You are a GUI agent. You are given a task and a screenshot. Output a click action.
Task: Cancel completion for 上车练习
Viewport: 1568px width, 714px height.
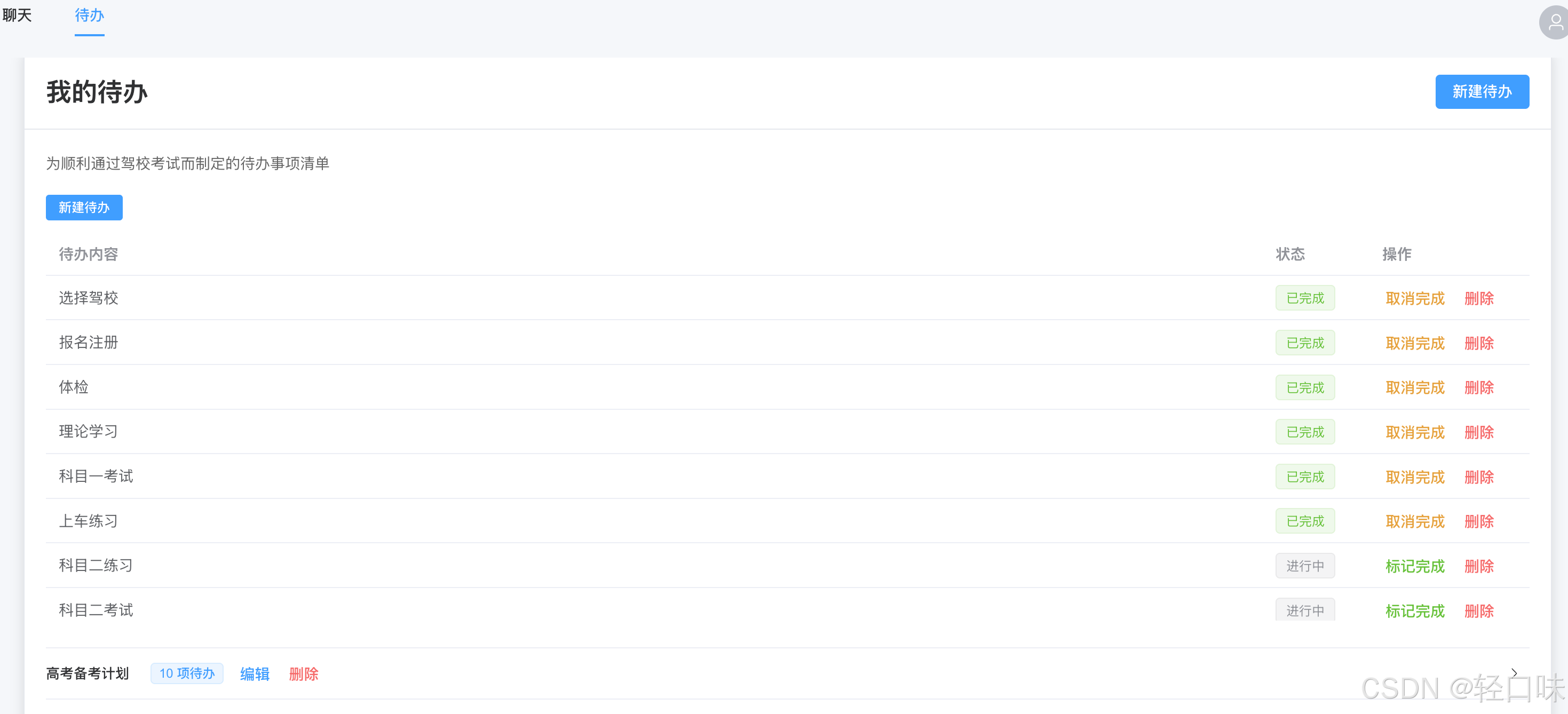(x=1415, y=522)
